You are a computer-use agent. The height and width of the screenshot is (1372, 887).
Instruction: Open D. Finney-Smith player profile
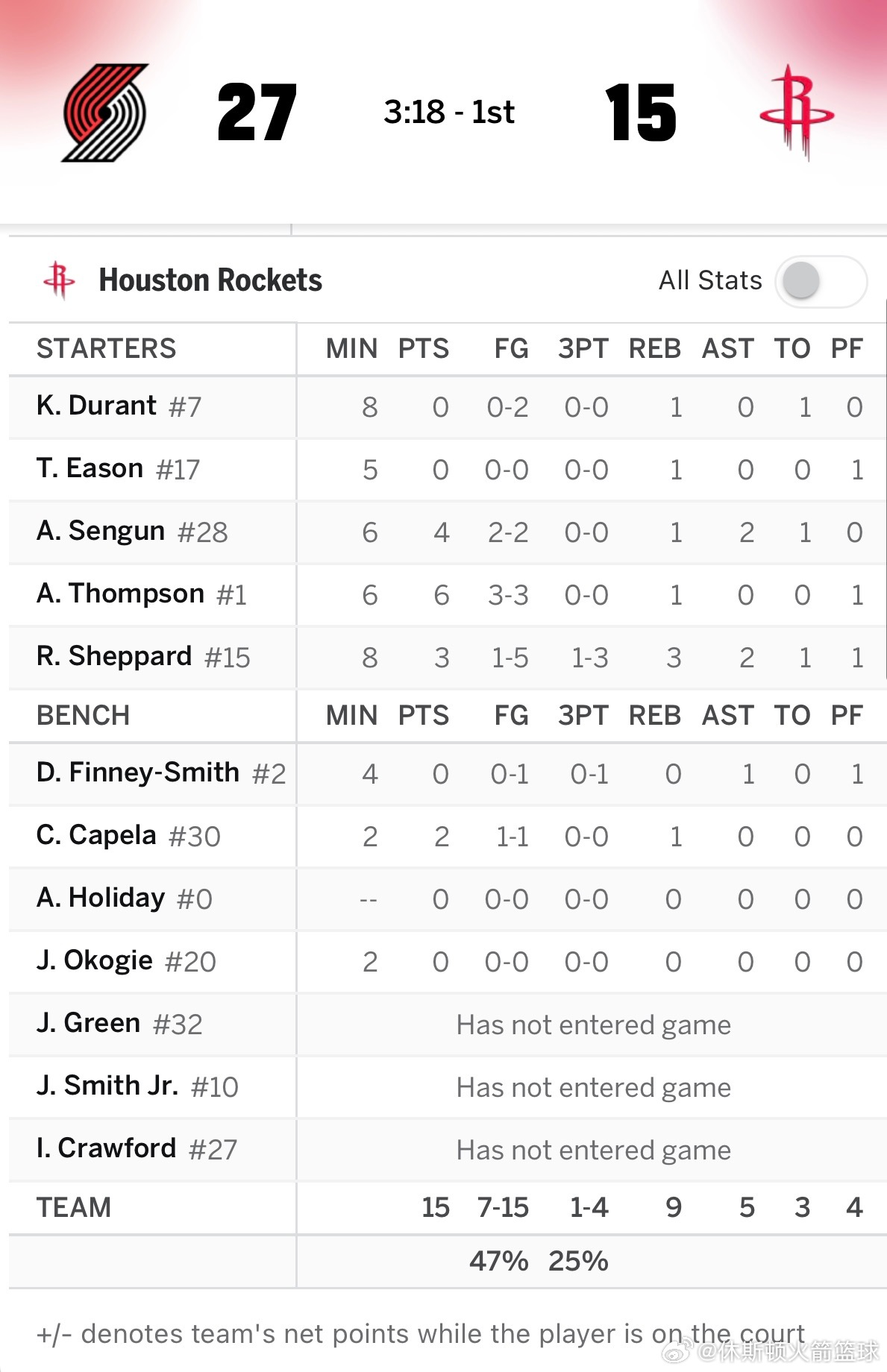(x=138, y=772)
